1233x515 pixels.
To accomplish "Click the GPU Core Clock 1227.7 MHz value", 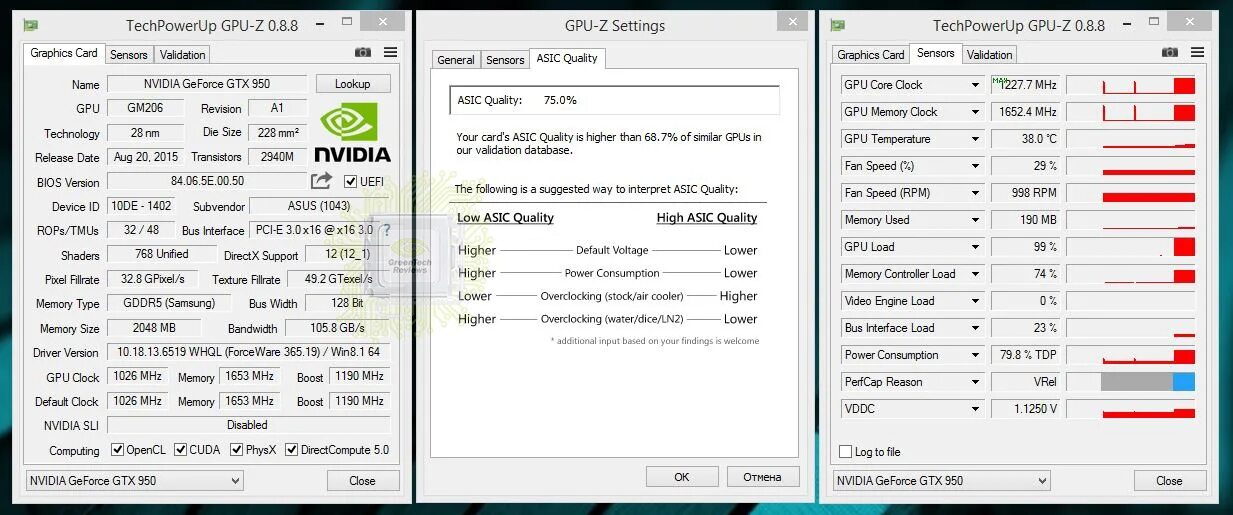I will [x=1024, y=85].
